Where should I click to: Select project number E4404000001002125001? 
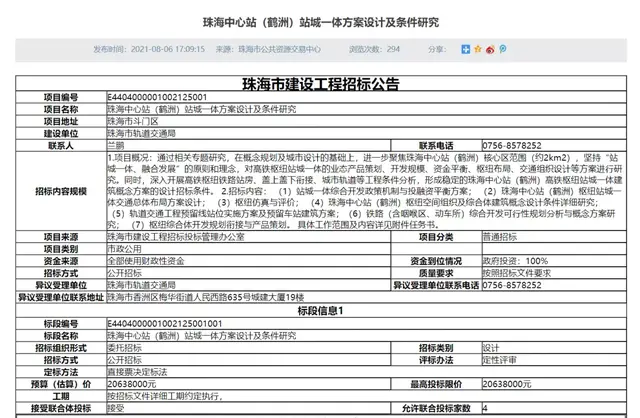coord(157,97)
